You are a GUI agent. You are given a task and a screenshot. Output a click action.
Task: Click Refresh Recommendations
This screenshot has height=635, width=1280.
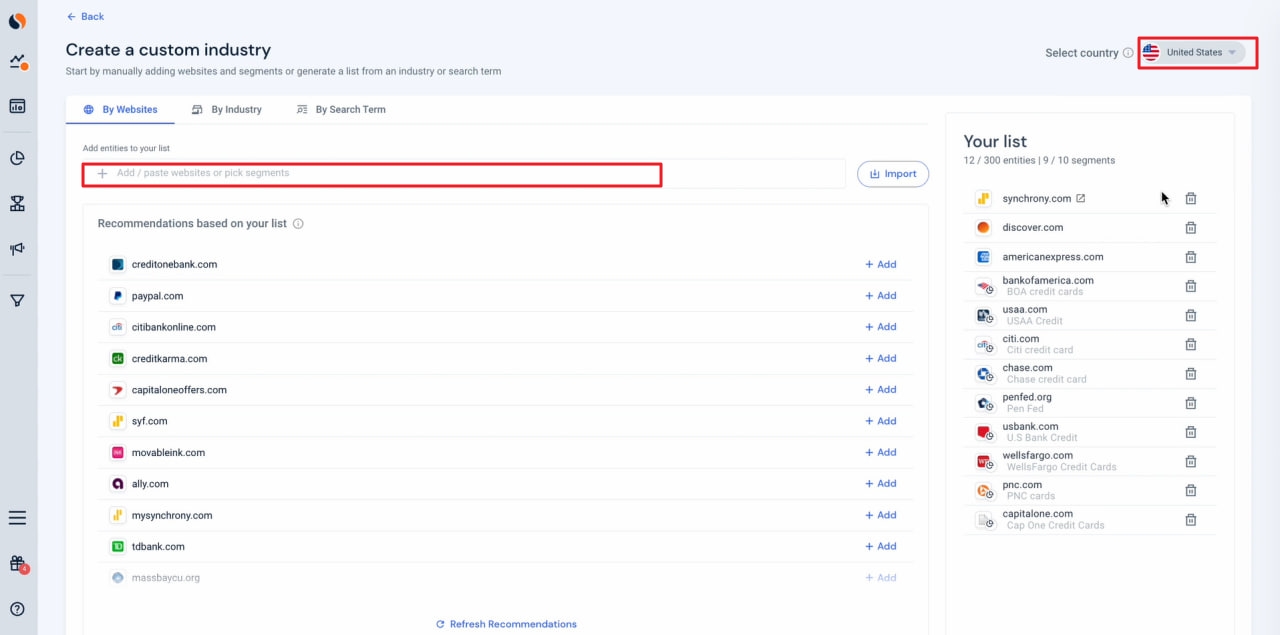point(506,623)
